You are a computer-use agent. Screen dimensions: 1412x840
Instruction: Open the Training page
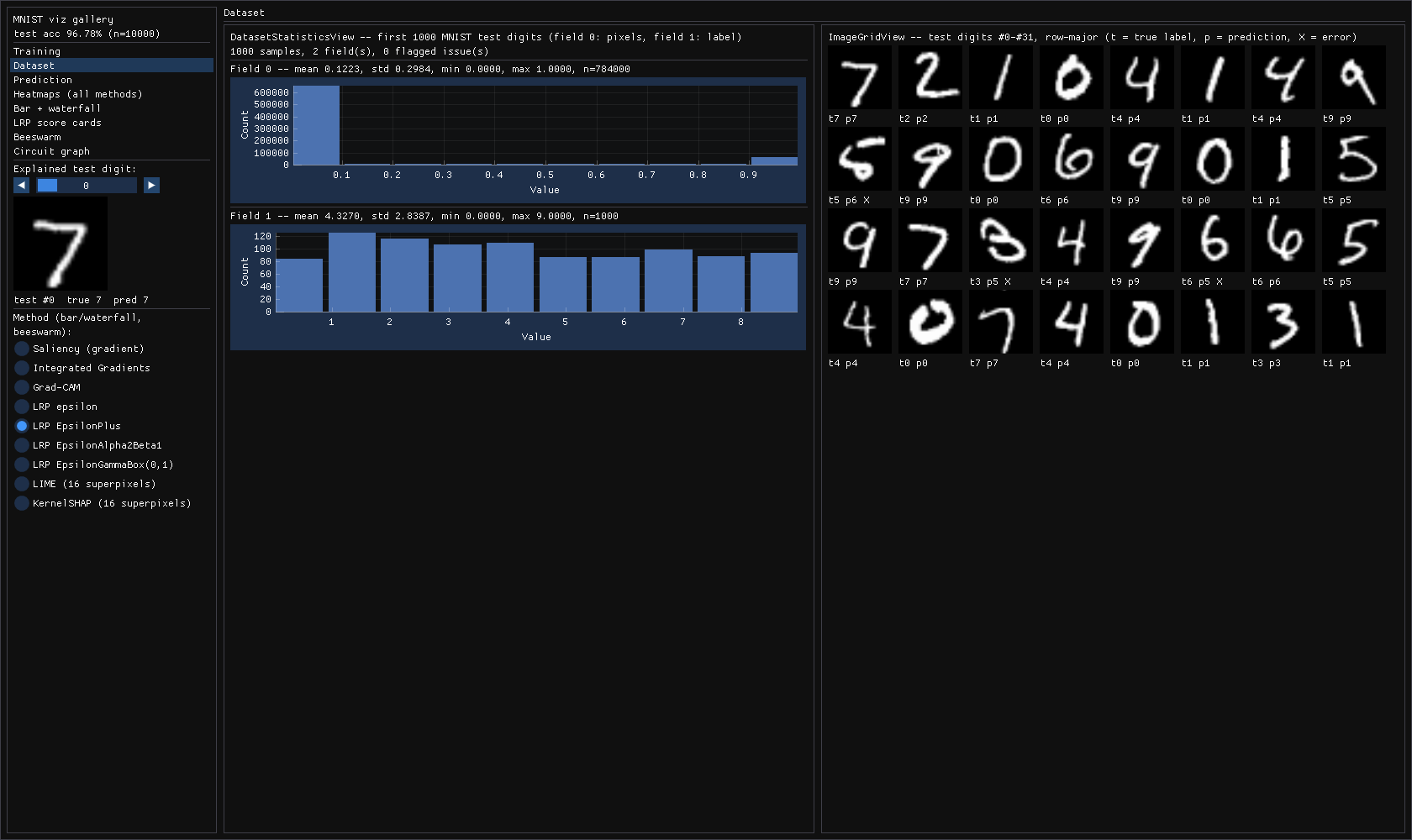tap(111, 51)
